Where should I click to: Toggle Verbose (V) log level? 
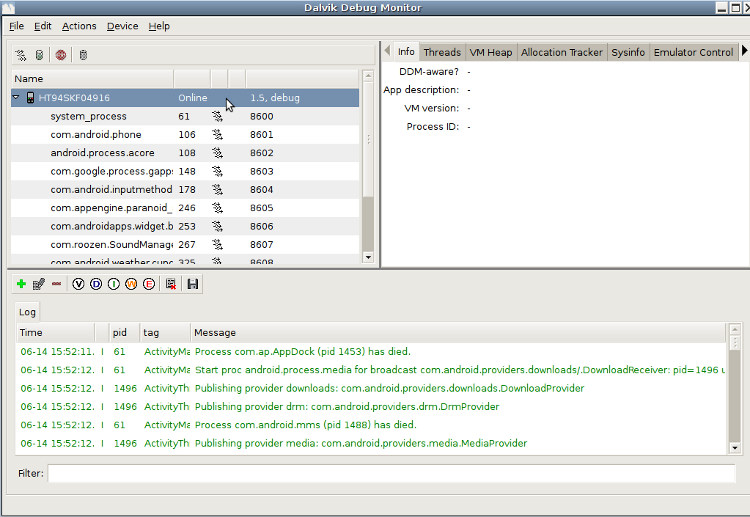pos(79,284)
